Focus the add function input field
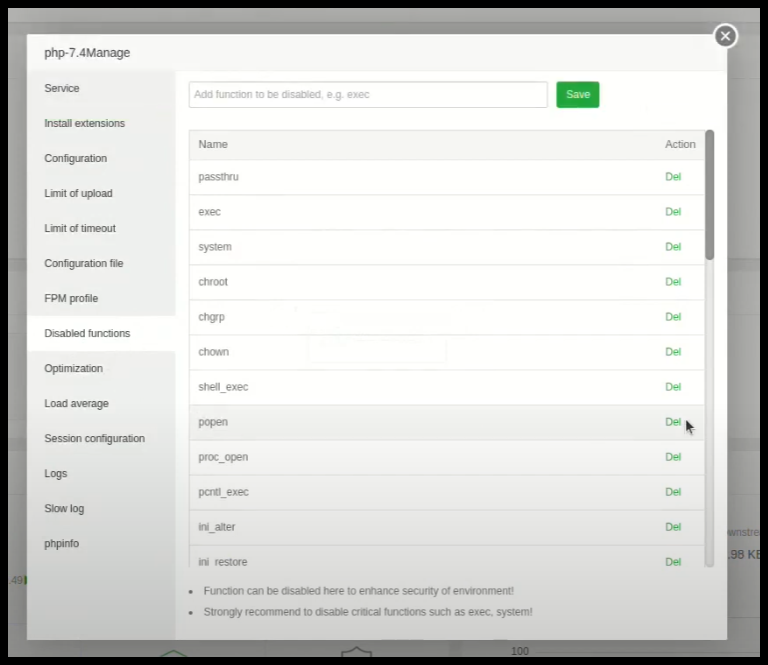768x665 pixels. [x=368, y=94]
